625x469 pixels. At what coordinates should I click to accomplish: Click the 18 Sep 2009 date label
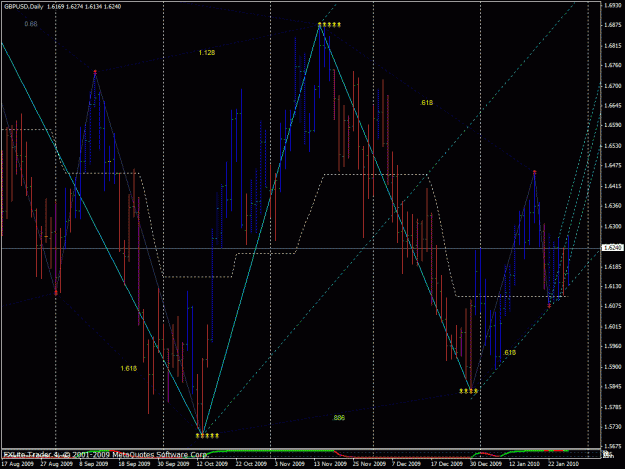[x=134, y=464]
